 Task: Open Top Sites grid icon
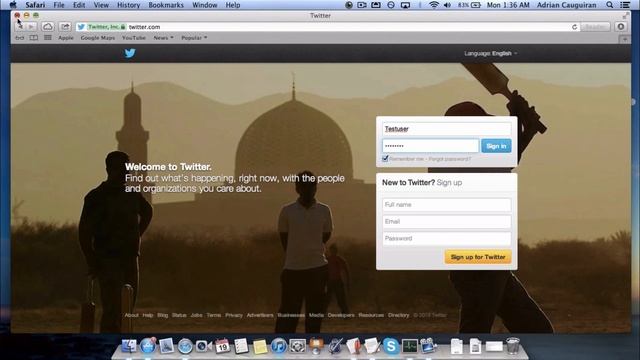(x=48, y=38)
